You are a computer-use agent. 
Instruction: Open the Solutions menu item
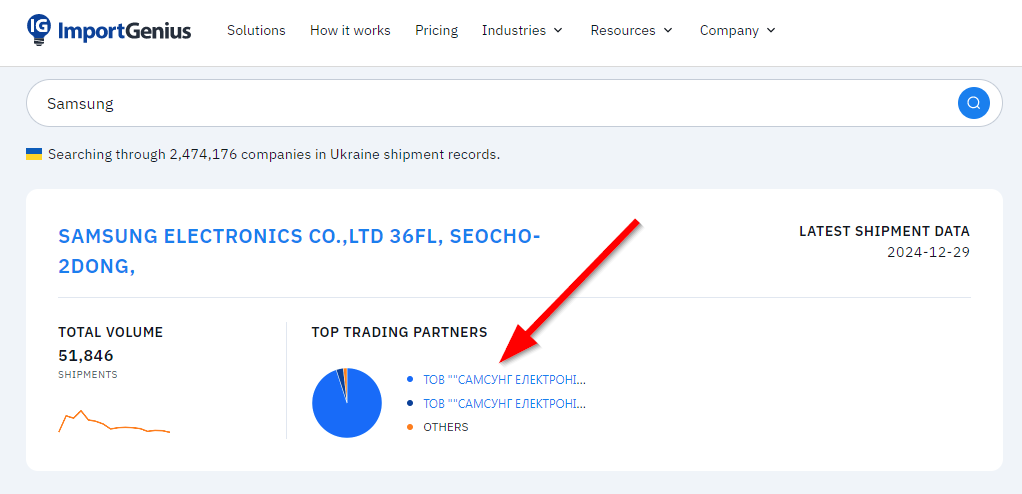[x=256, y=30]
